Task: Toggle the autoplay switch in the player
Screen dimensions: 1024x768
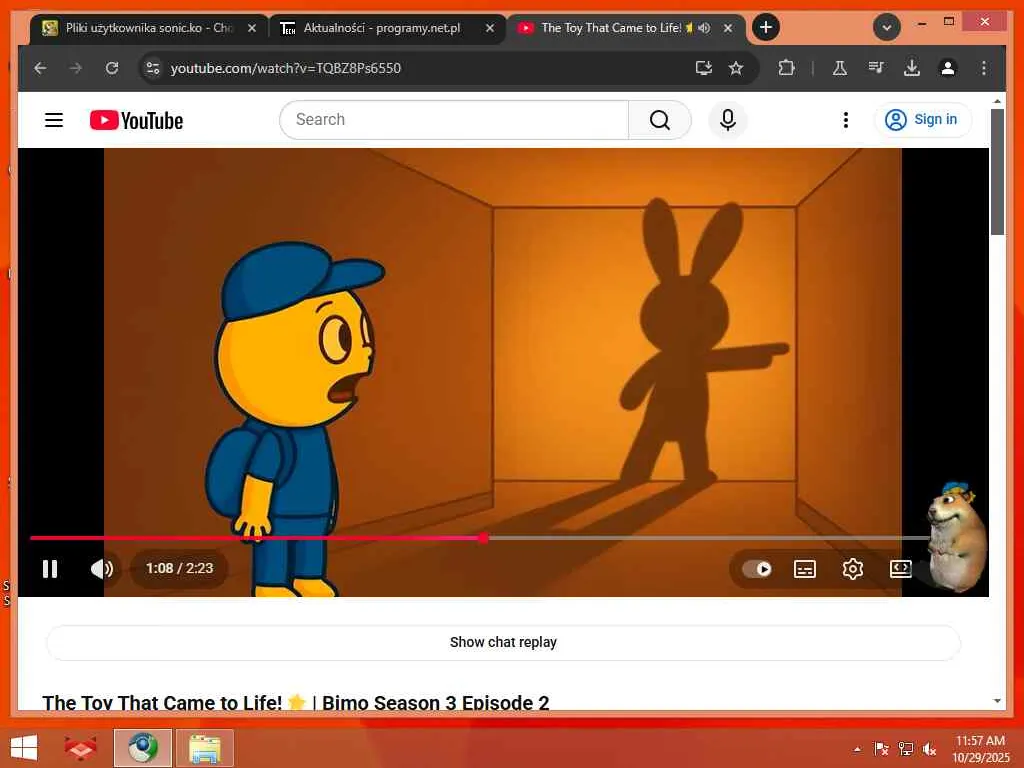Action: click(x=757, y=569)
